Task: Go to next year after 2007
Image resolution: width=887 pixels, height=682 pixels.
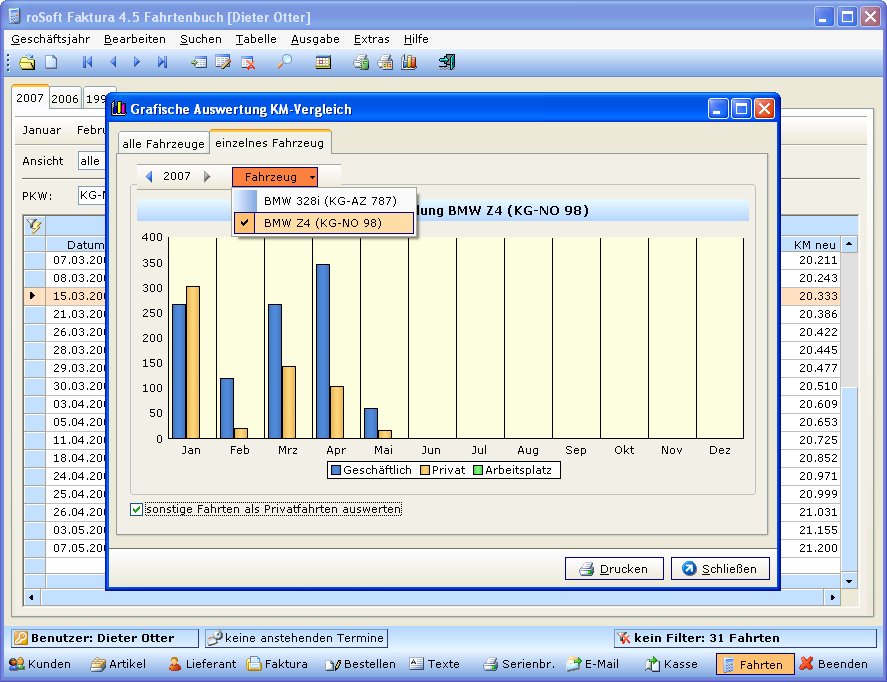Action: pyautogui.click(x=207, y=177)
